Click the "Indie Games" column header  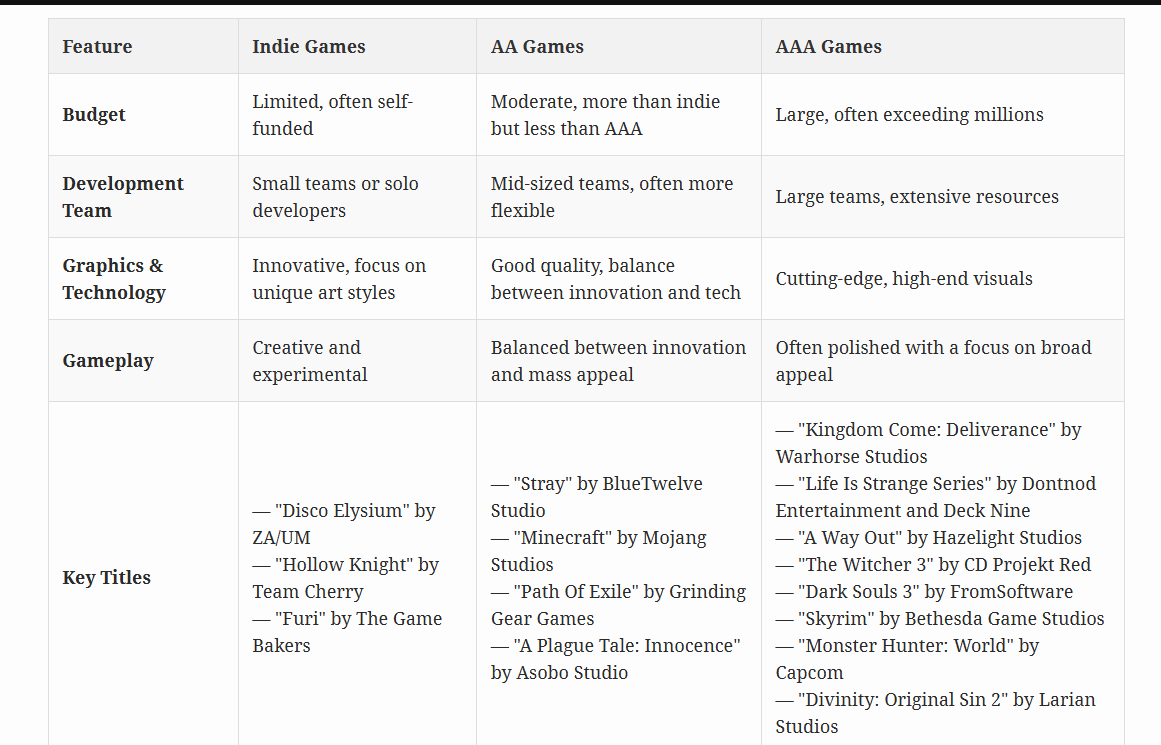(308, 47)
